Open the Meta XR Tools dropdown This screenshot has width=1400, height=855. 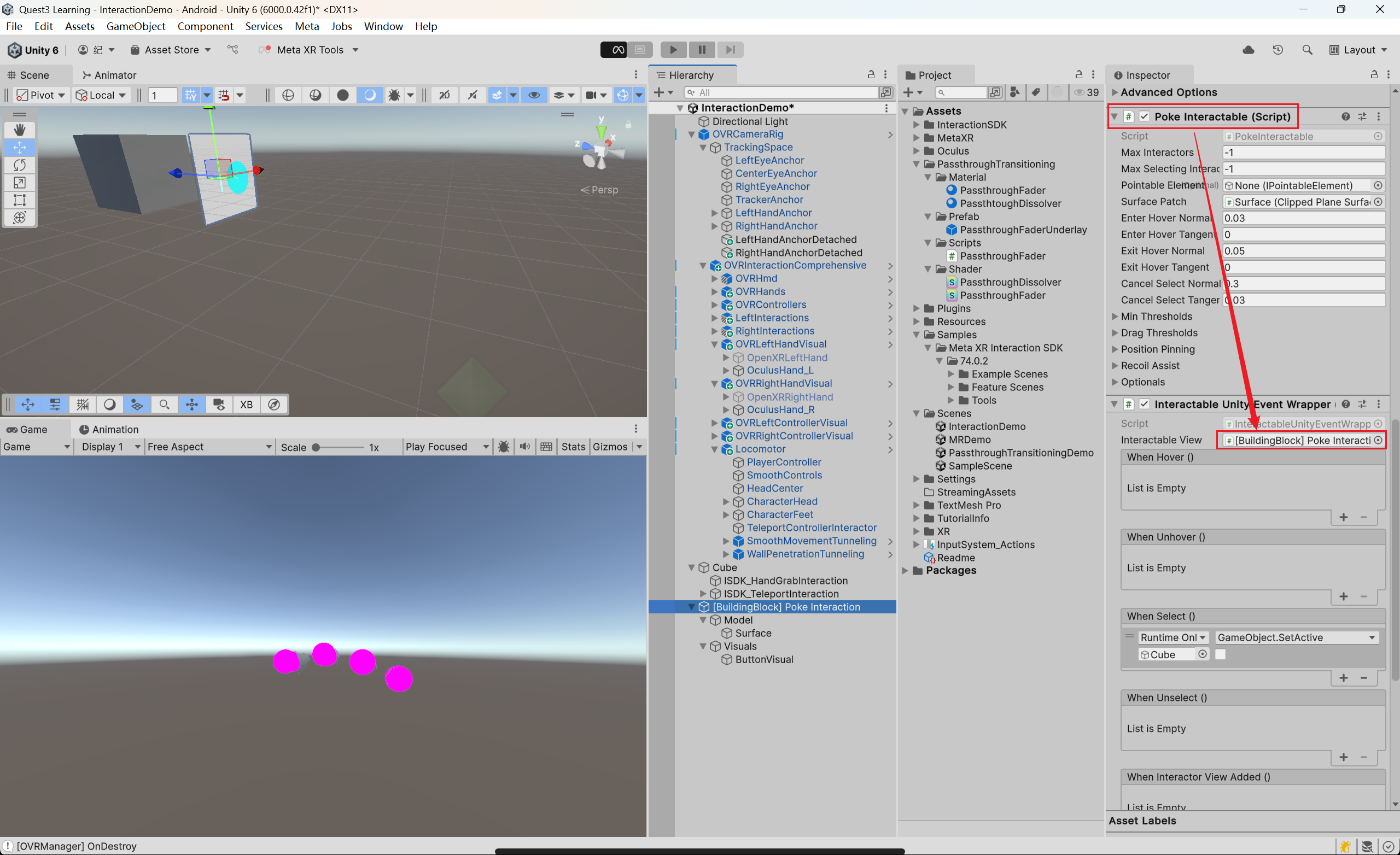coord(309,50)
